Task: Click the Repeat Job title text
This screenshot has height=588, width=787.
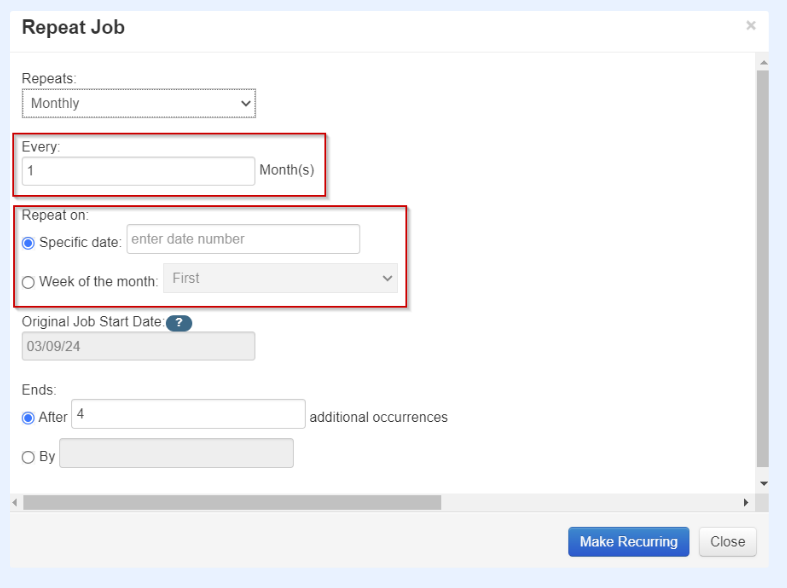Action: click(x=73, y=27)
